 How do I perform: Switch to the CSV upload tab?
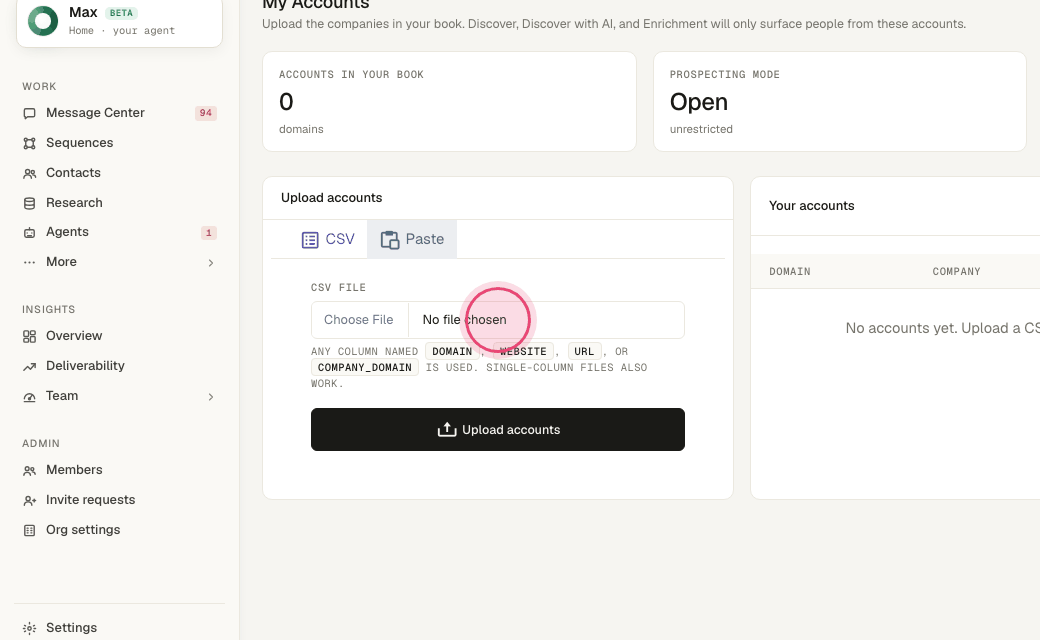click(x=328, y=239)
